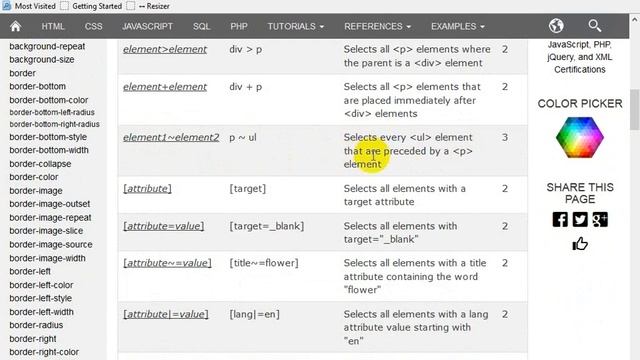The image size is (640, 360).
Task: Open border-bottom-width in the sidebar
Action: pos(49,150)
